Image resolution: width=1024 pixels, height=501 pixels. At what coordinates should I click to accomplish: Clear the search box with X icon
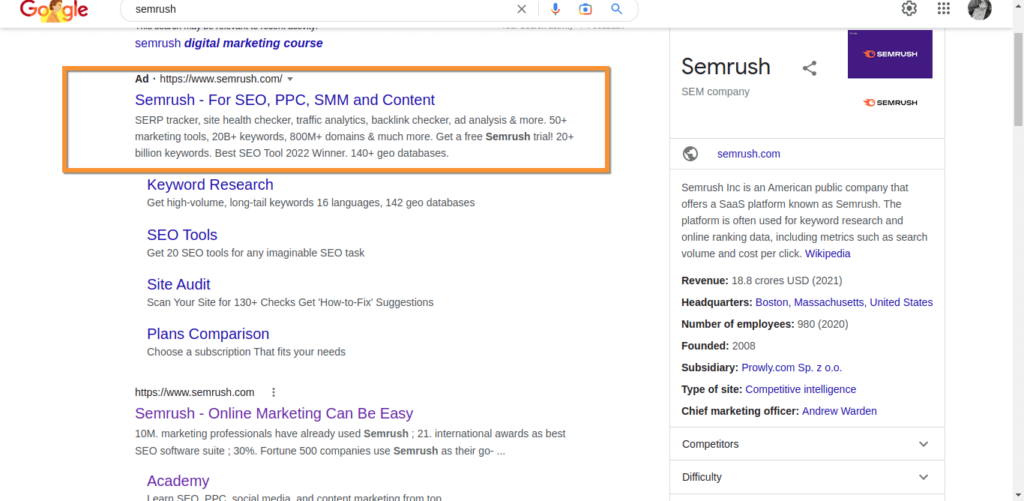click(x=521, y=9)
